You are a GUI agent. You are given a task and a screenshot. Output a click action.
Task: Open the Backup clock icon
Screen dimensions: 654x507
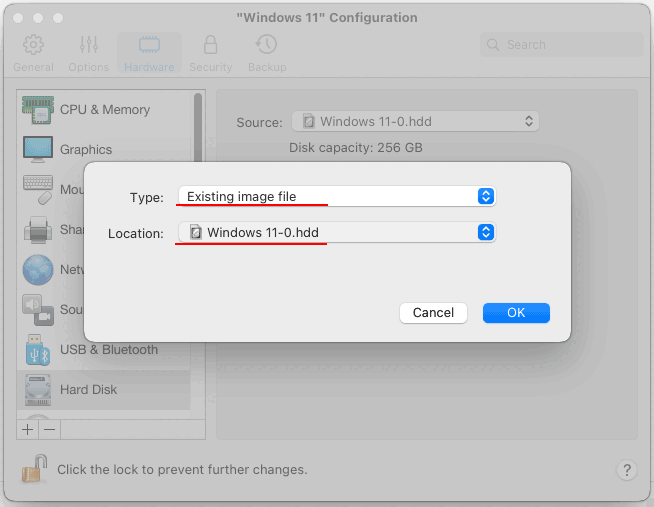[267, 45]
